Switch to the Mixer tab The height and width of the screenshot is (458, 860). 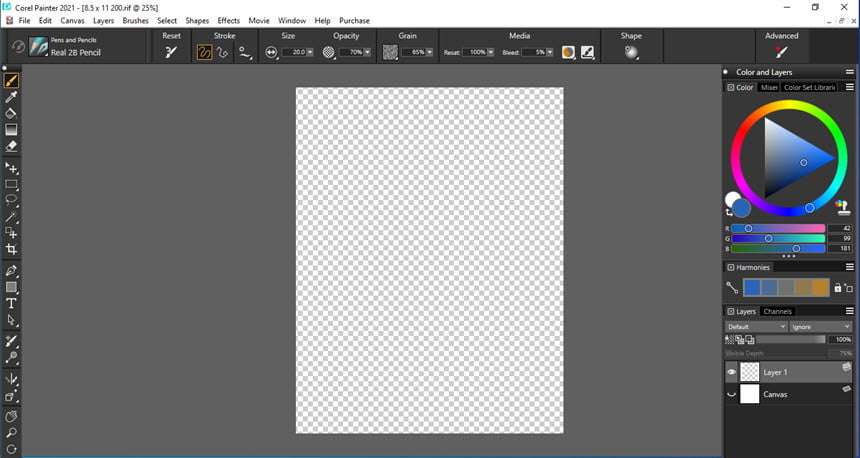pyautogui.click(x=768, y=87)
